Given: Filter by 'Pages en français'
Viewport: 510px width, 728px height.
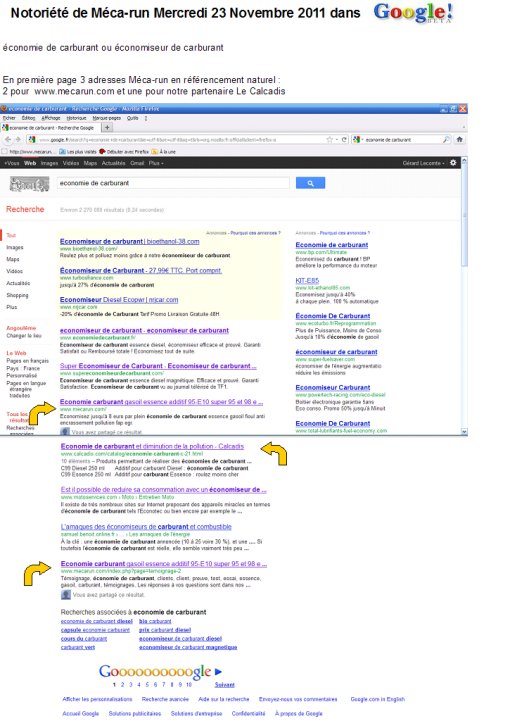Looking at the screenshot, I should pos(27,361).
